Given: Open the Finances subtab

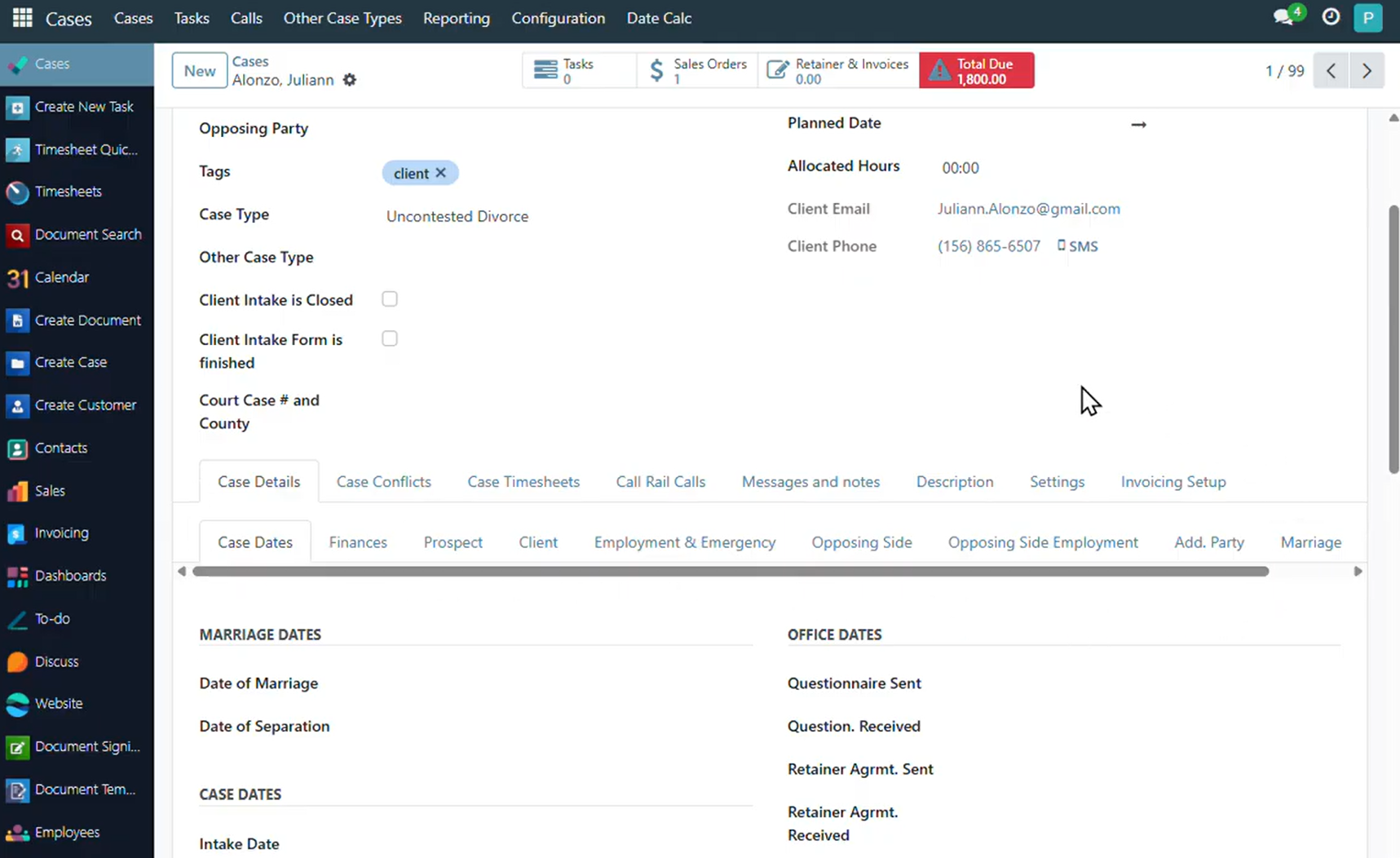Looking at the screenshot, I should coord(357,542).
